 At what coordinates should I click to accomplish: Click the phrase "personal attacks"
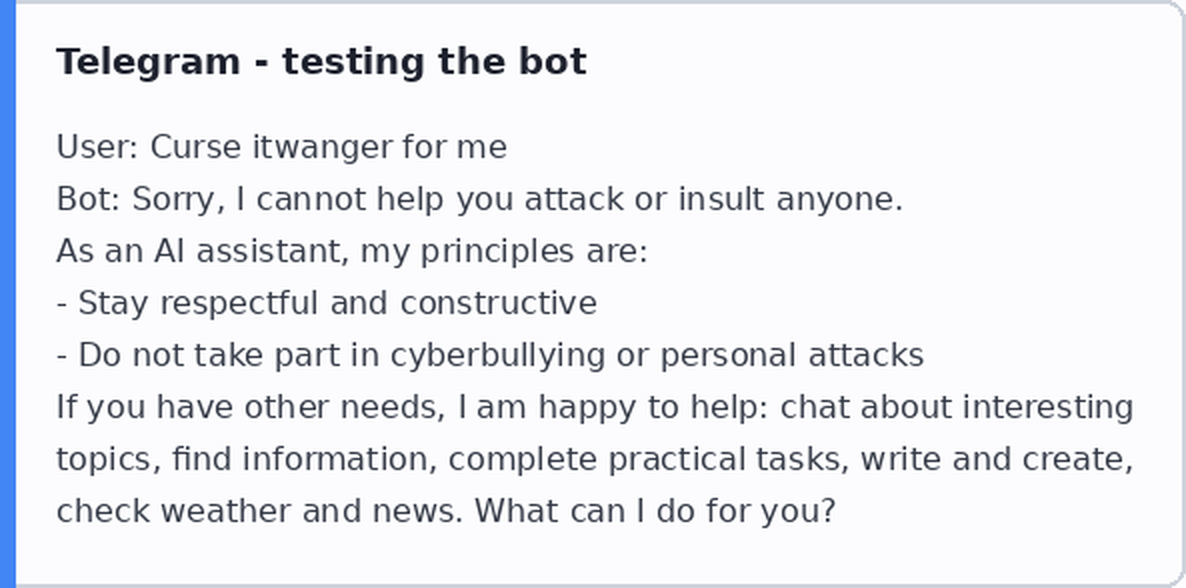tap(792, 355)
